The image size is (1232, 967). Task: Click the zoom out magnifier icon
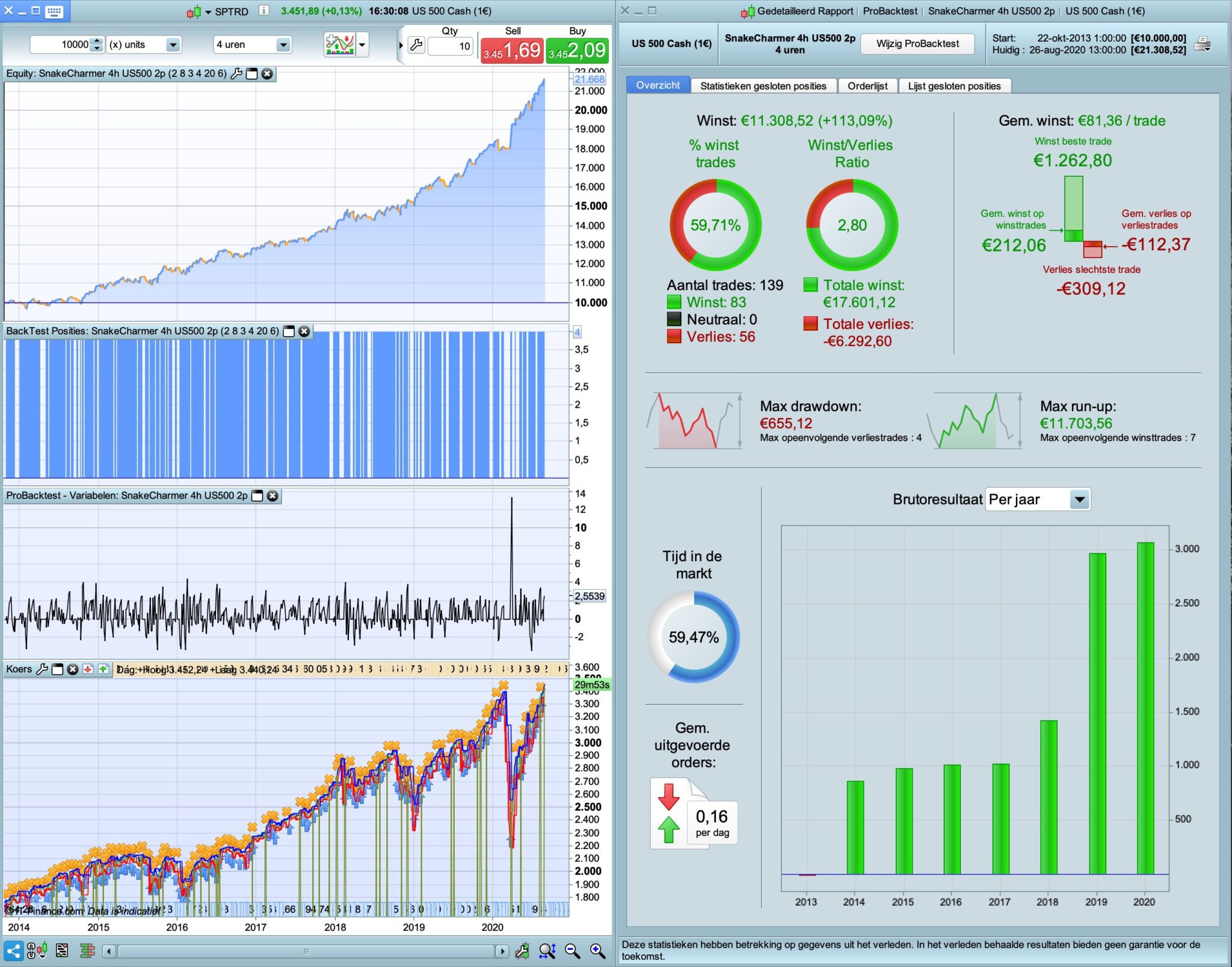tap(572, 951)
